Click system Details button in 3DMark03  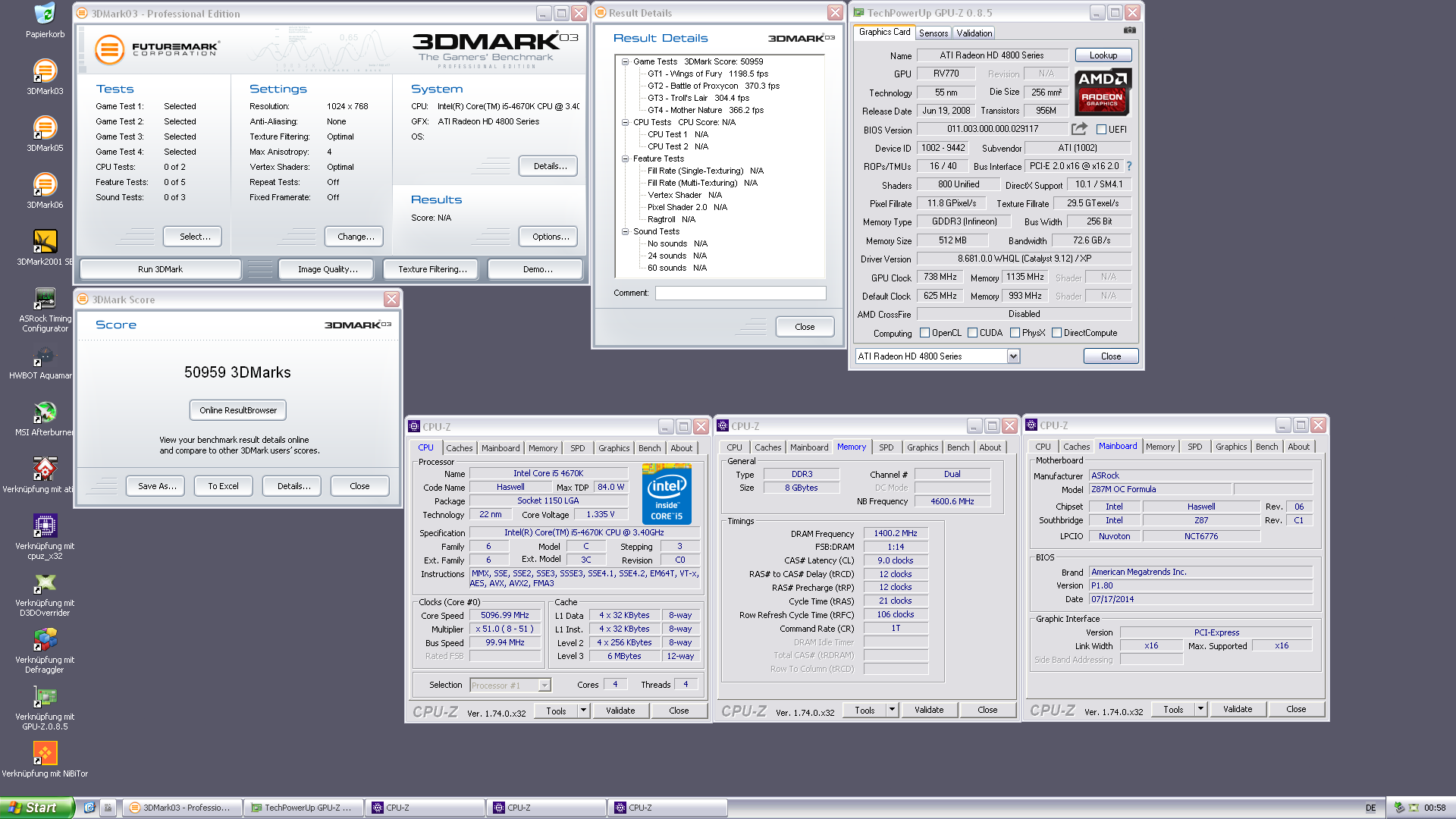coord(550,166)
